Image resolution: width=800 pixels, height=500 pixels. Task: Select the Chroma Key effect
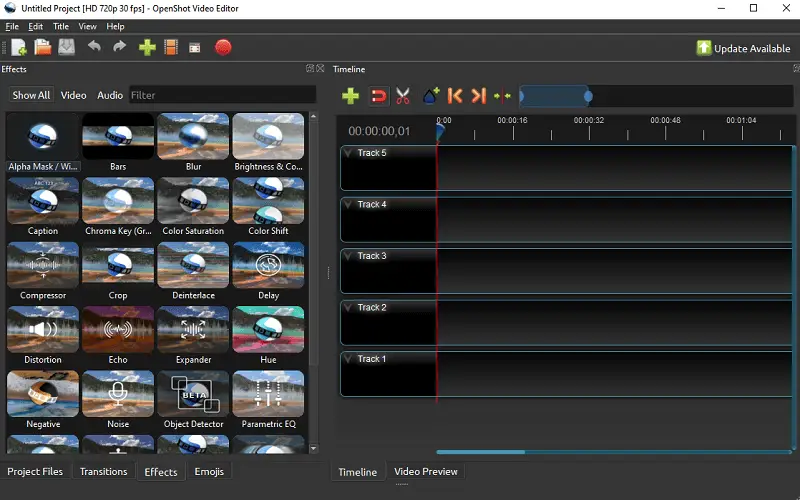[x=118, y=207]
